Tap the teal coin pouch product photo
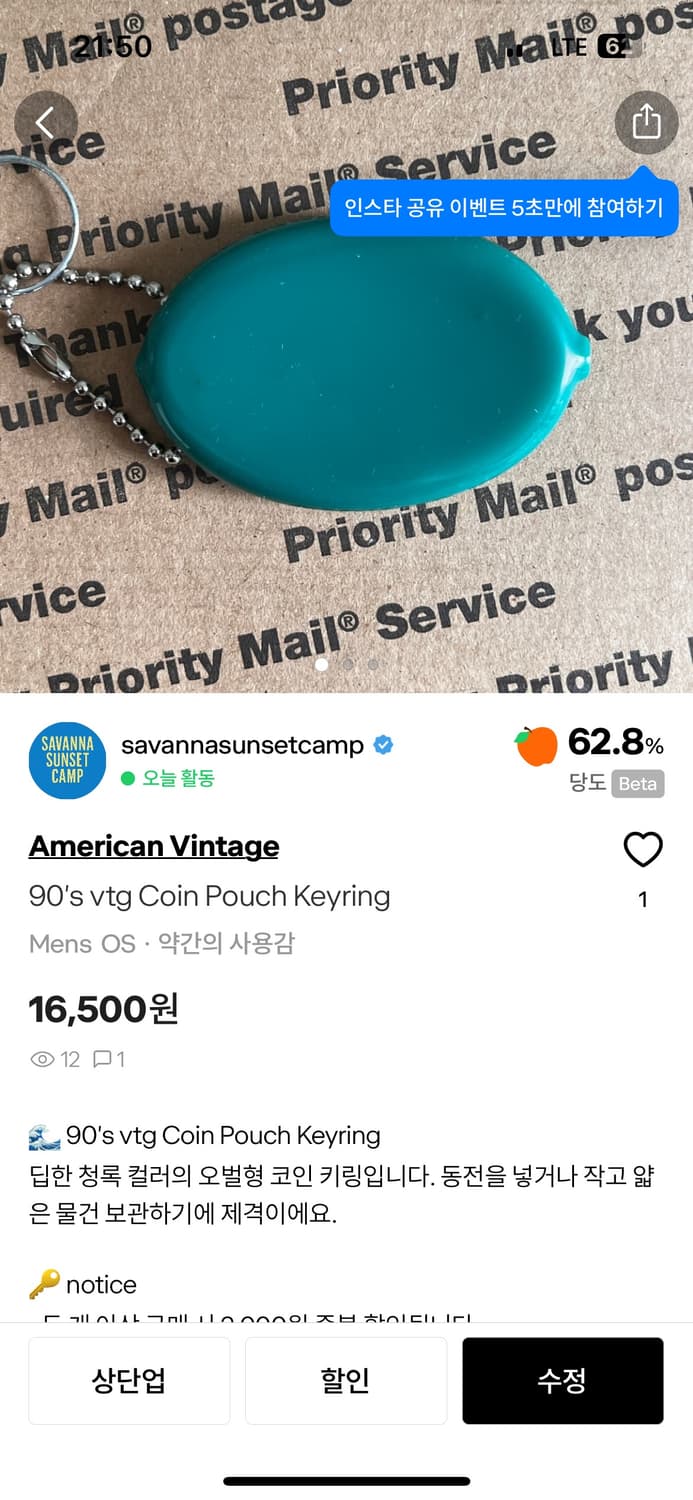 click(x=364, y=366)
